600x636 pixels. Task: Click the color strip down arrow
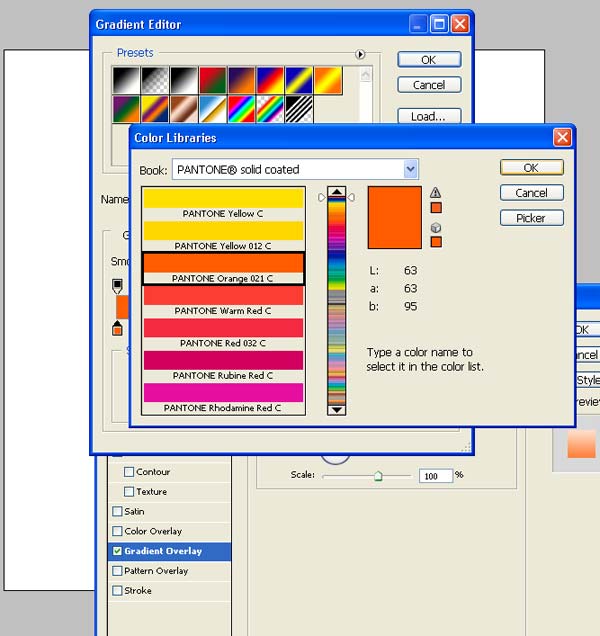pyautogui.click(x=336, y=410)
